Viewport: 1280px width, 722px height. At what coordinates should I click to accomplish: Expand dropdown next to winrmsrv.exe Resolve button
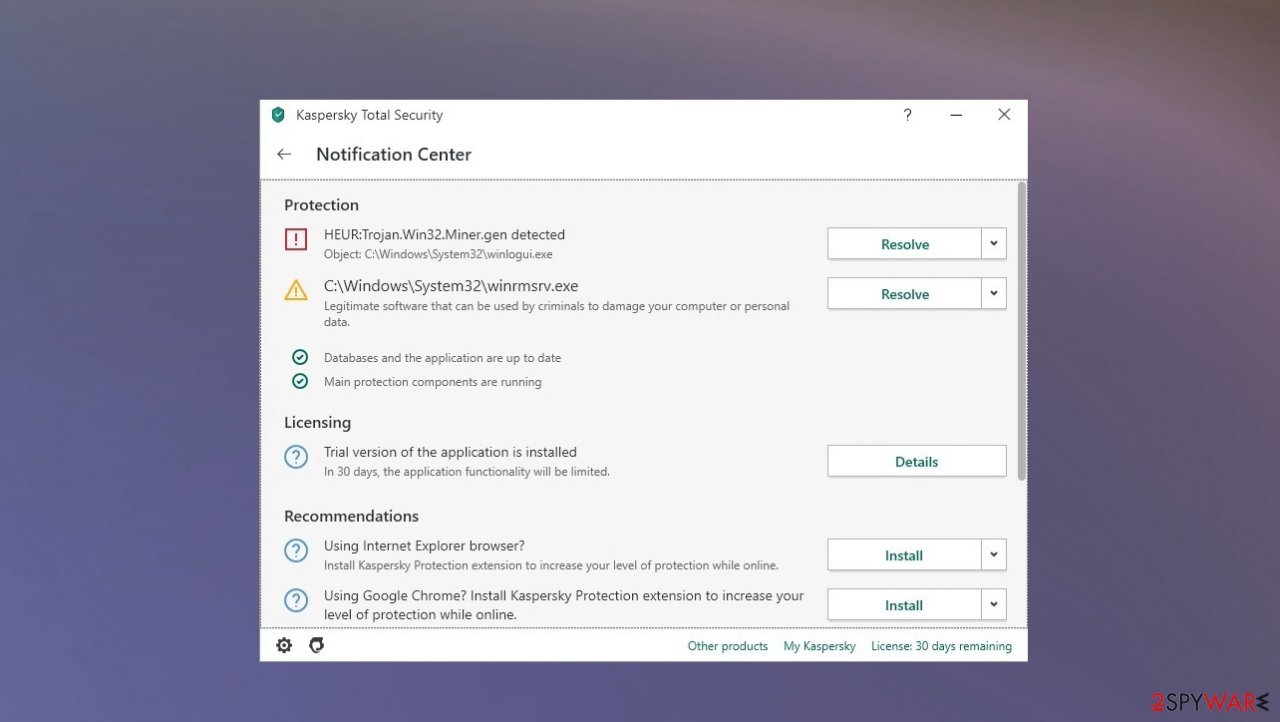(x=994, y=294)
